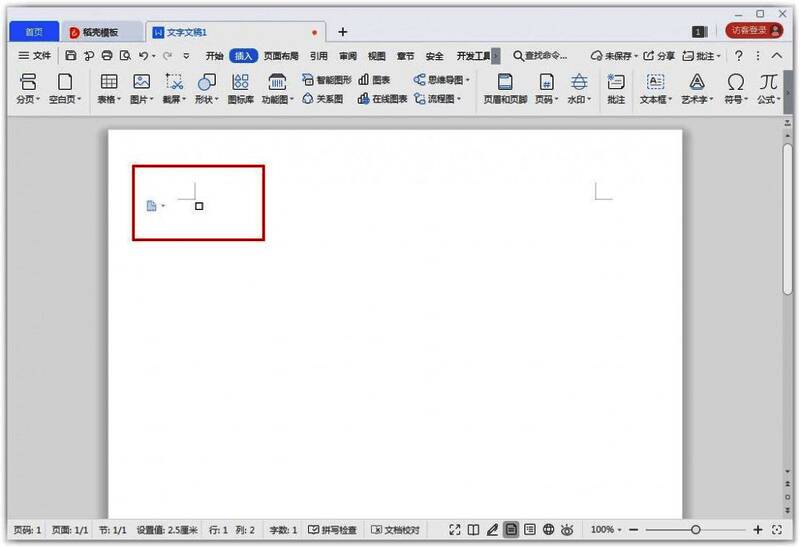Switch to the 页面布局 ribbon tab
This screenshot has height=547, width=800.
tap(281, 56)
